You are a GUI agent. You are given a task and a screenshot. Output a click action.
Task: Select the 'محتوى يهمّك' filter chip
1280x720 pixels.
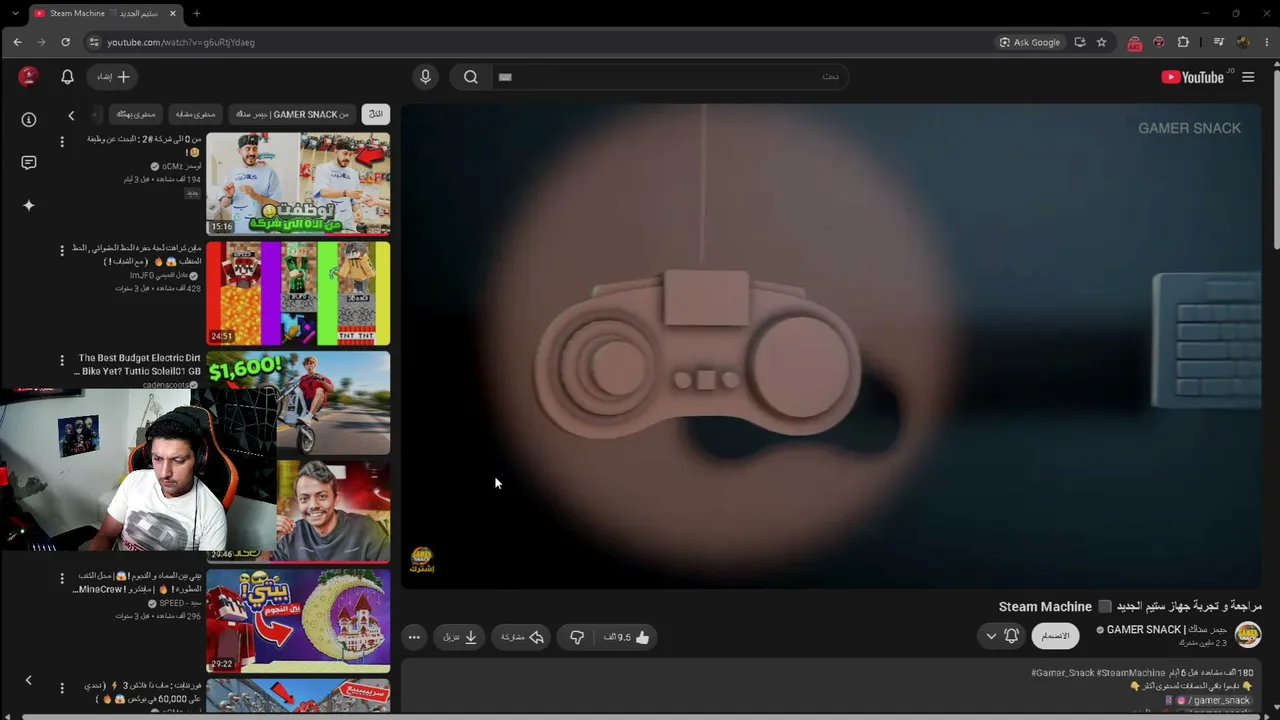click(x=135, y=114)
